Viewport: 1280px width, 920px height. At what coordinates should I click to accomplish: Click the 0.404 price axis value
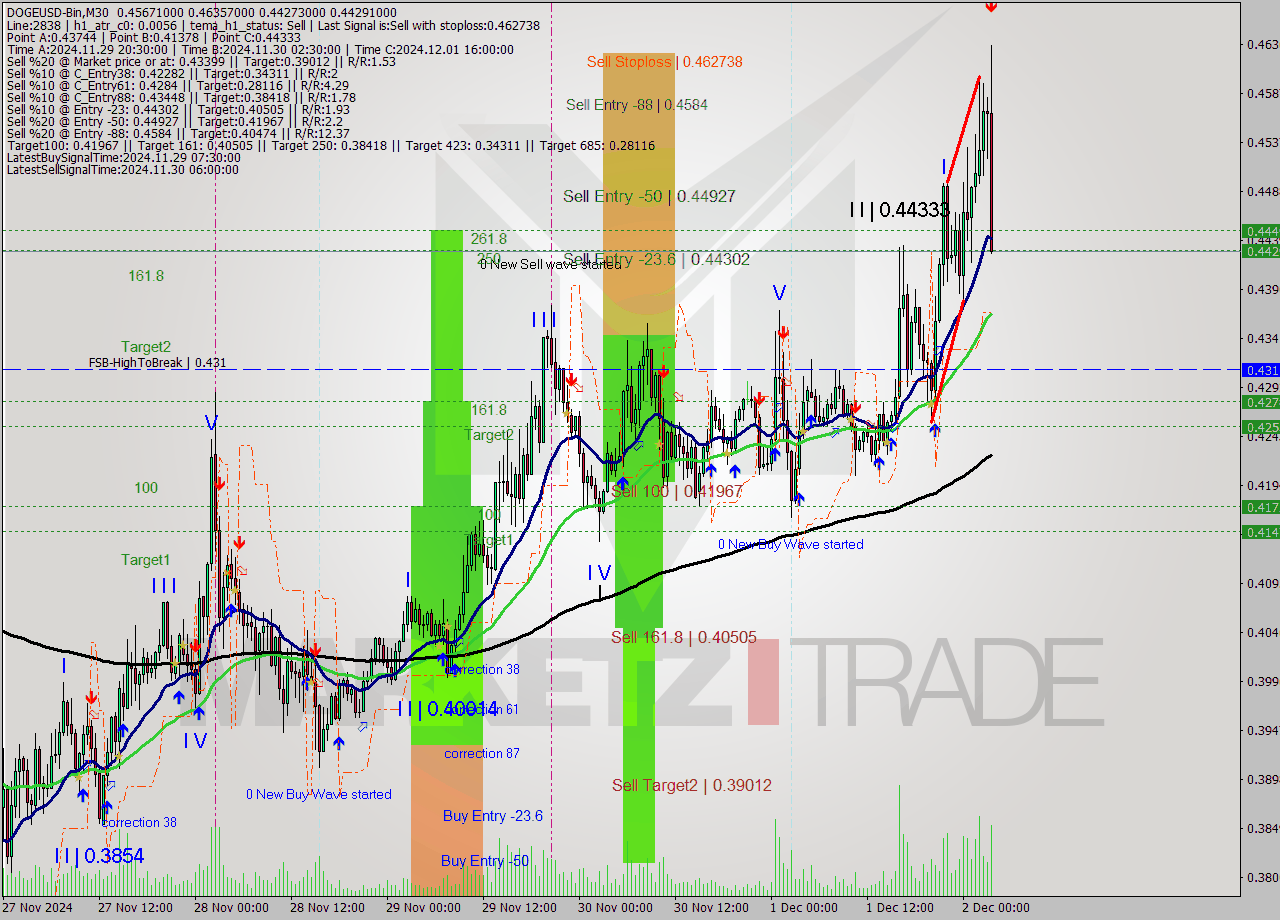(x=1262, y=632)
